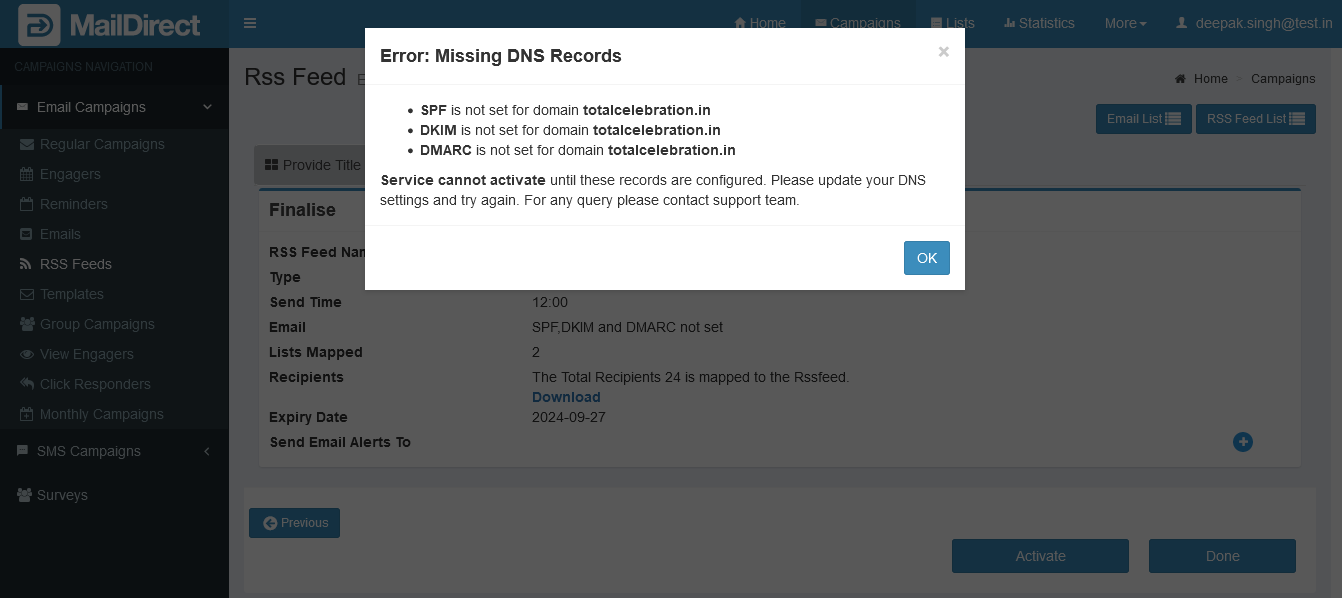Image resolution: width=1342 pixels, height=598 pixels.
Task: Close the DNS error dialog with X
Action: pos(943,52)
